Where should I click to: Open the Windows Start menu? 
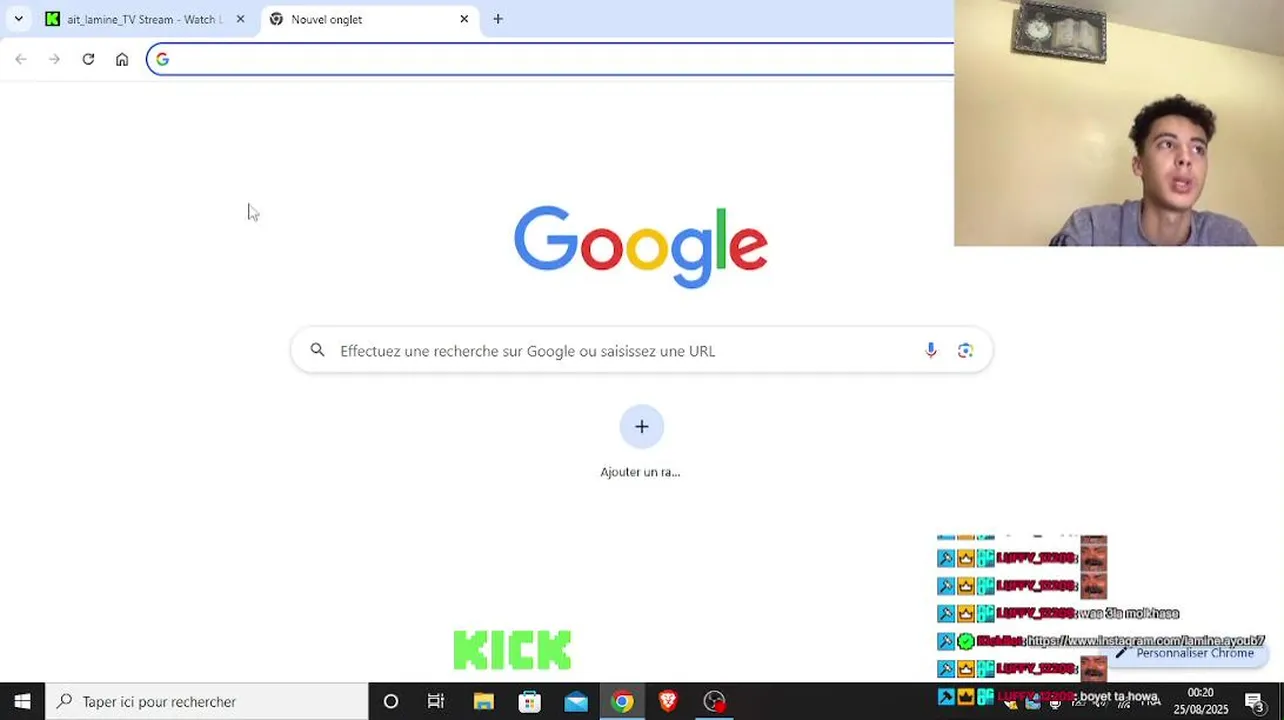point(22,701)
